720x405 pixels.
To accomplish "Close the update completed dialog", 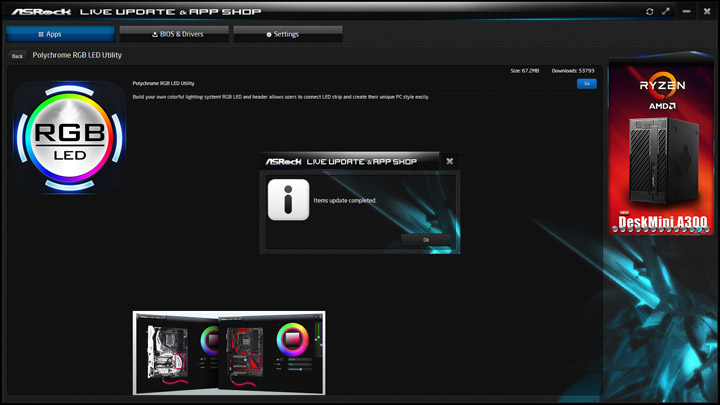I will coord(450,161).
